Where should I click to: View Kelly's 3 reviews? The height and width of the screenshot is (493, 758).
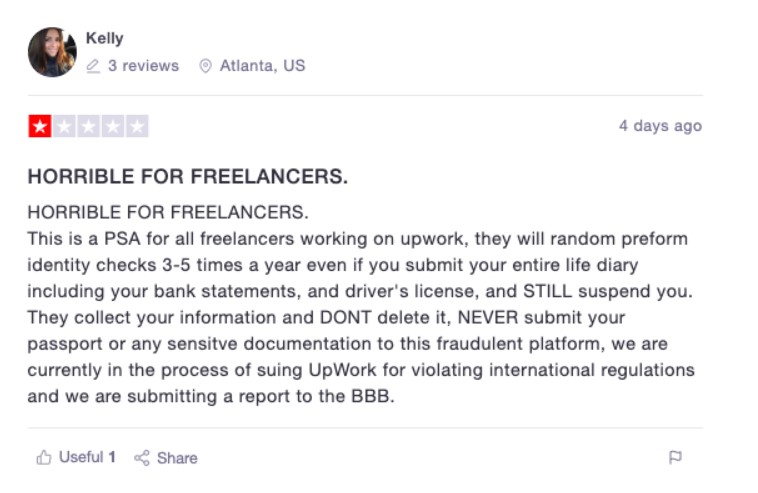point(143,66)
